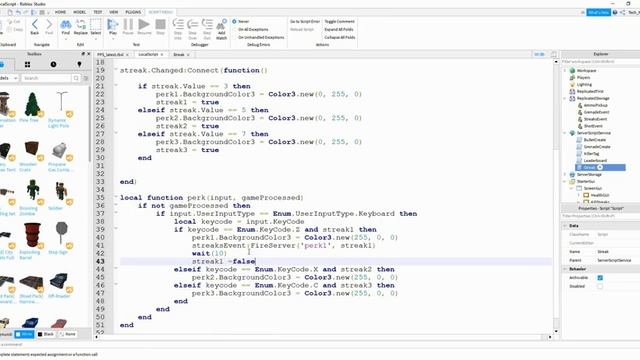
Task: Click the Step Out debugger icon
Action: tap(207, 24)
